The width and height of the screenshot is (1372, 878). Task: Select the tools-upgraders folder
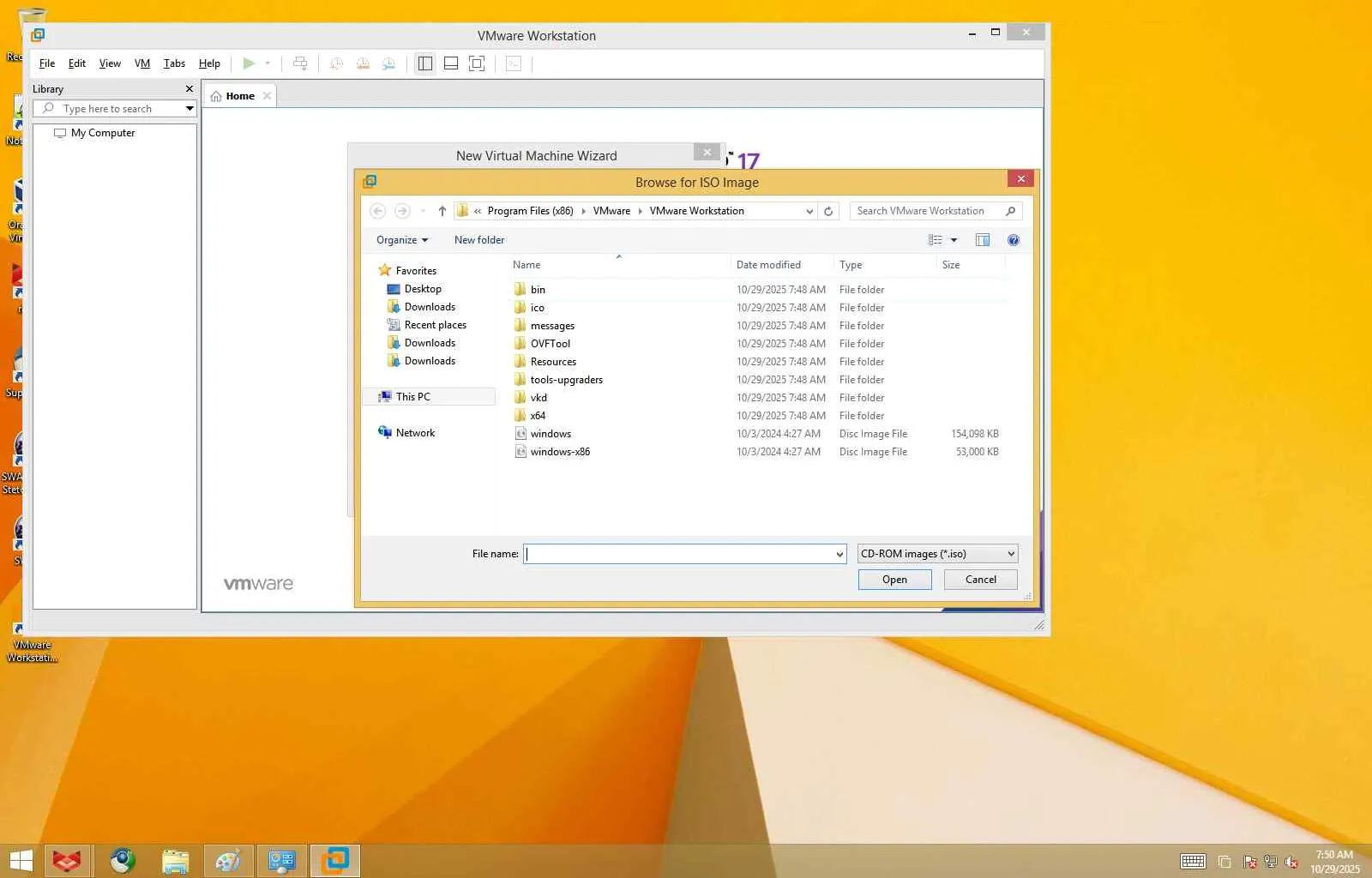coord(566,380)
